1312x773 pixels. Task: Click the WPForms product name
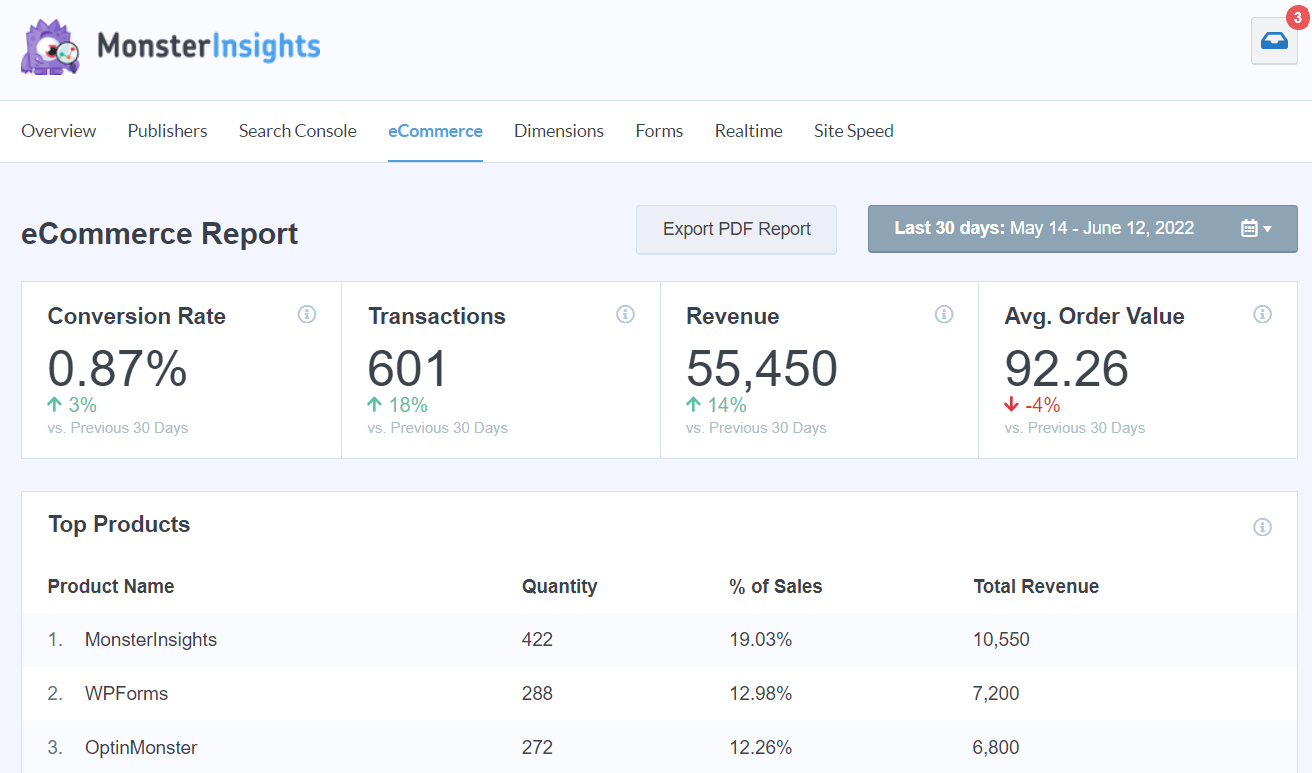point(126,693)
